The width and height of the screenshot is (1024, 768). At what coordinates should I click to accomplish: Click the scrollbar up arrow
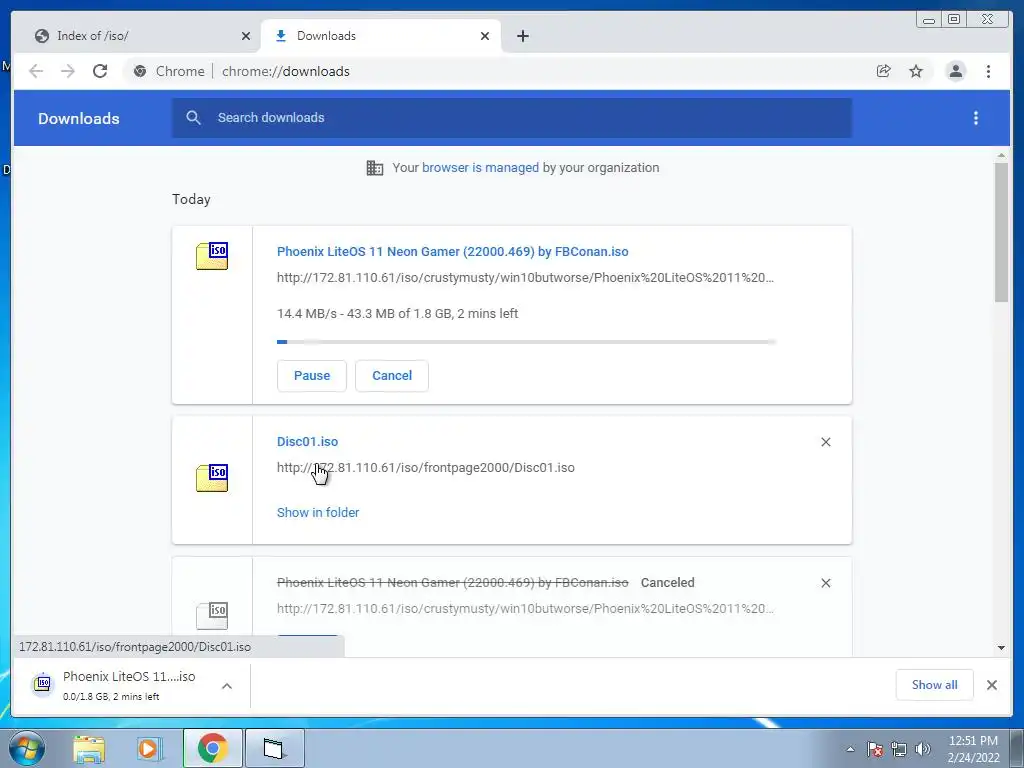[x=1001, y=155]
